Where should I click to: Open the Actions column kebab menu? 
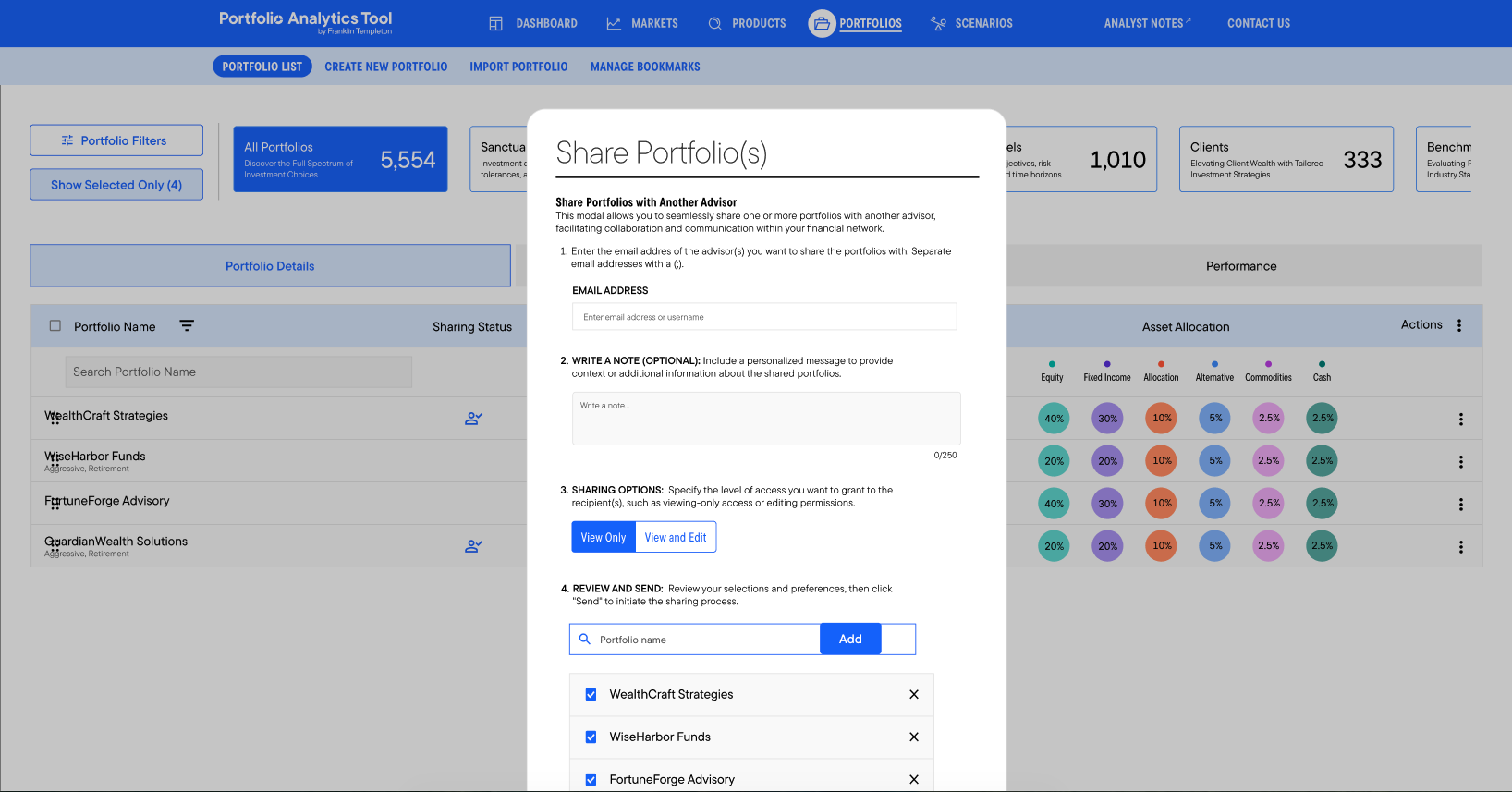(1459, 325)
